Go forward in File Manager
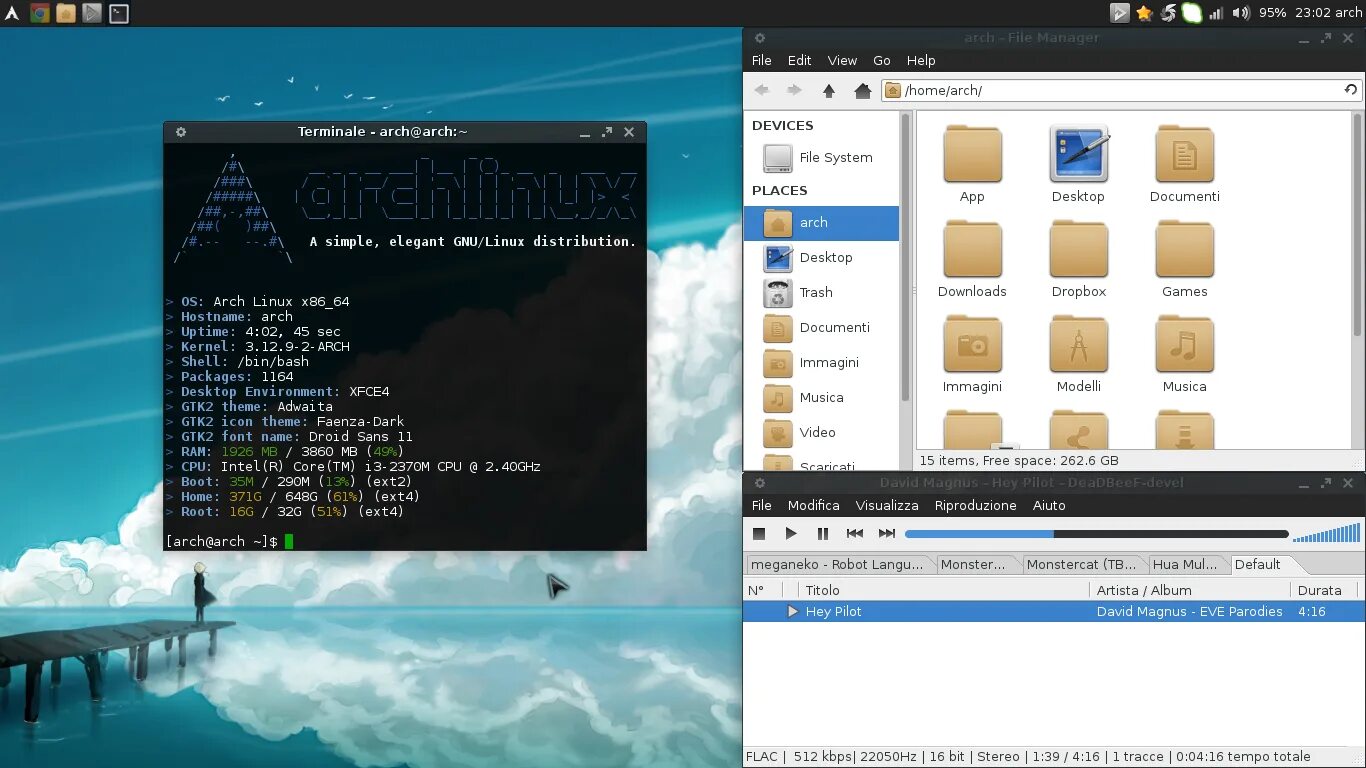Viewport: 1366px width, 768px height. (x=794, y=90)
